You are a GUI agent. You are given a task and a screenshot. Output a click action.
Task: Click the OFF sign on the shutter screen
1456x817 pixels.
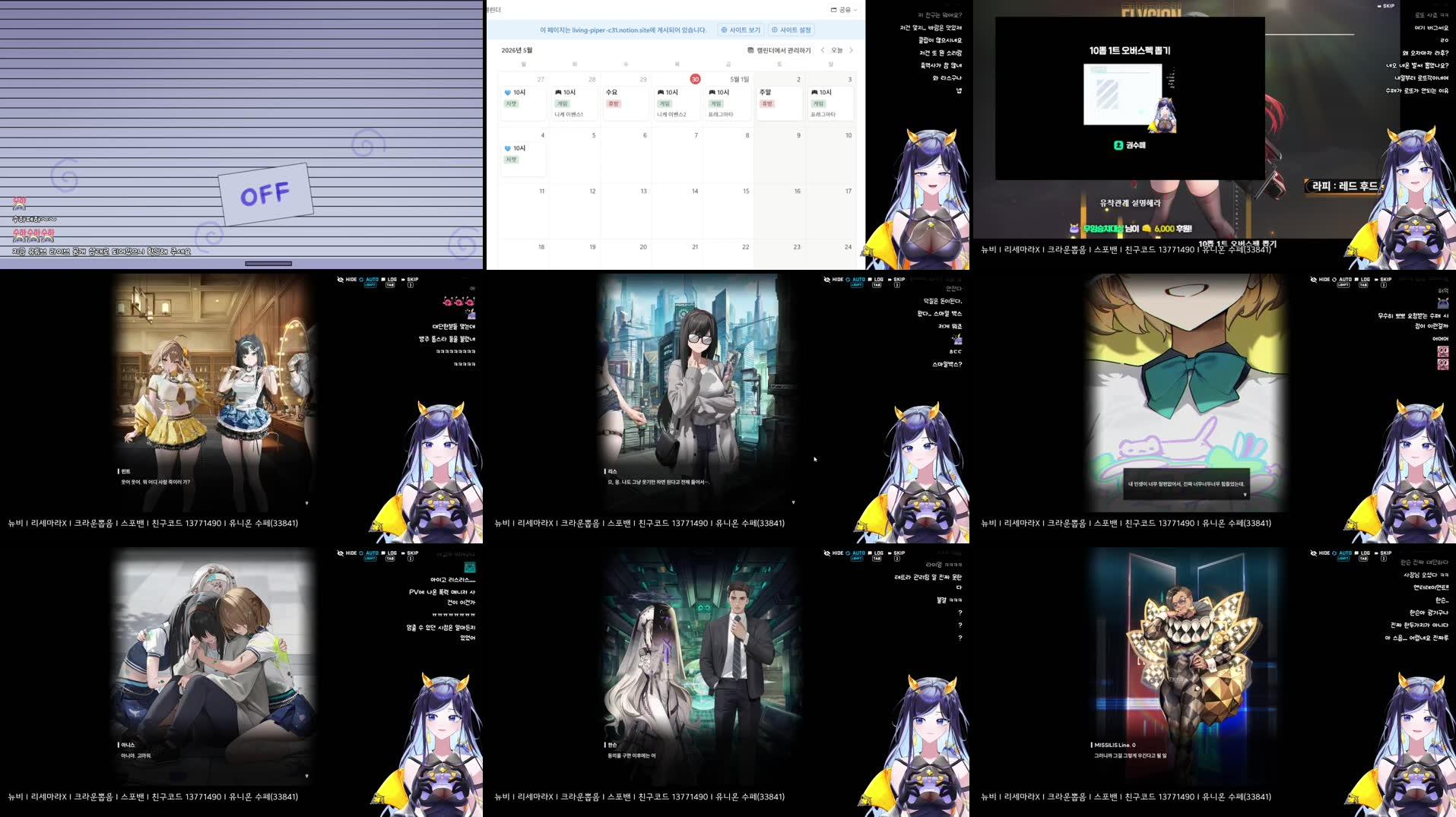point(265,195)
